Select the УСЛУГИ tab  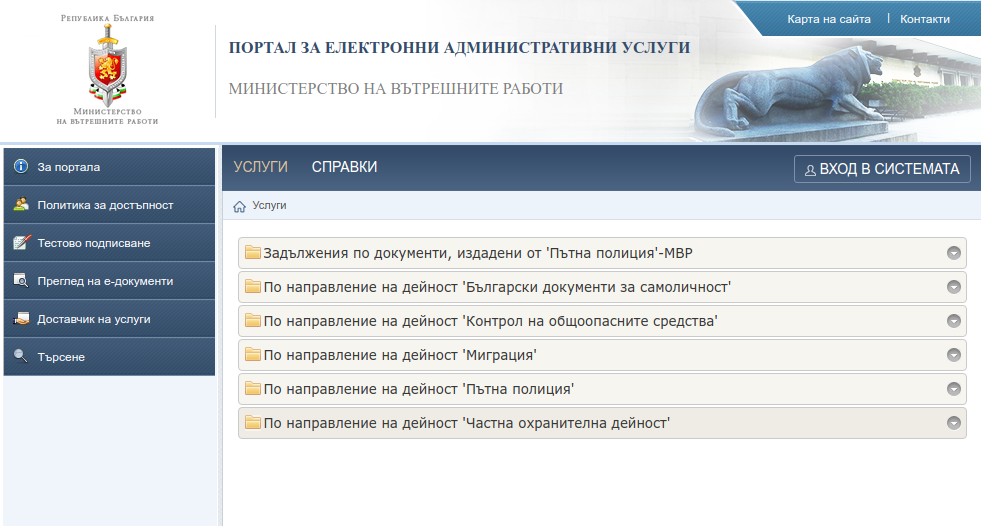[x=260, y=167]
